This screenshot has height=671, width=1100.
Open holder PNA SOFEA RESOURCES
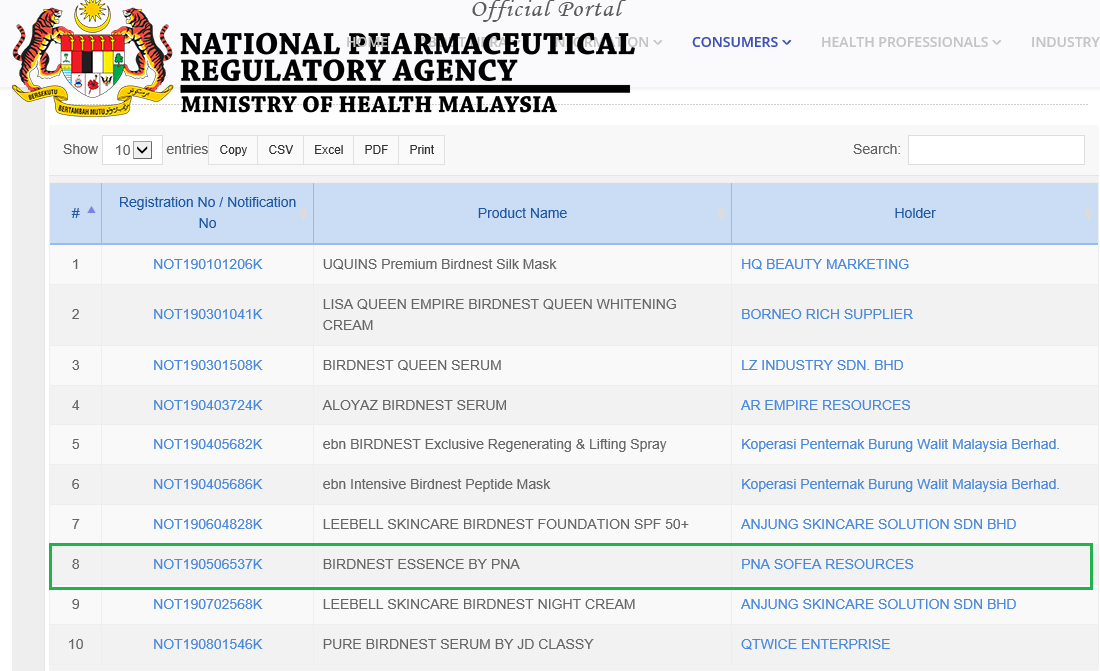pos(827,565)
